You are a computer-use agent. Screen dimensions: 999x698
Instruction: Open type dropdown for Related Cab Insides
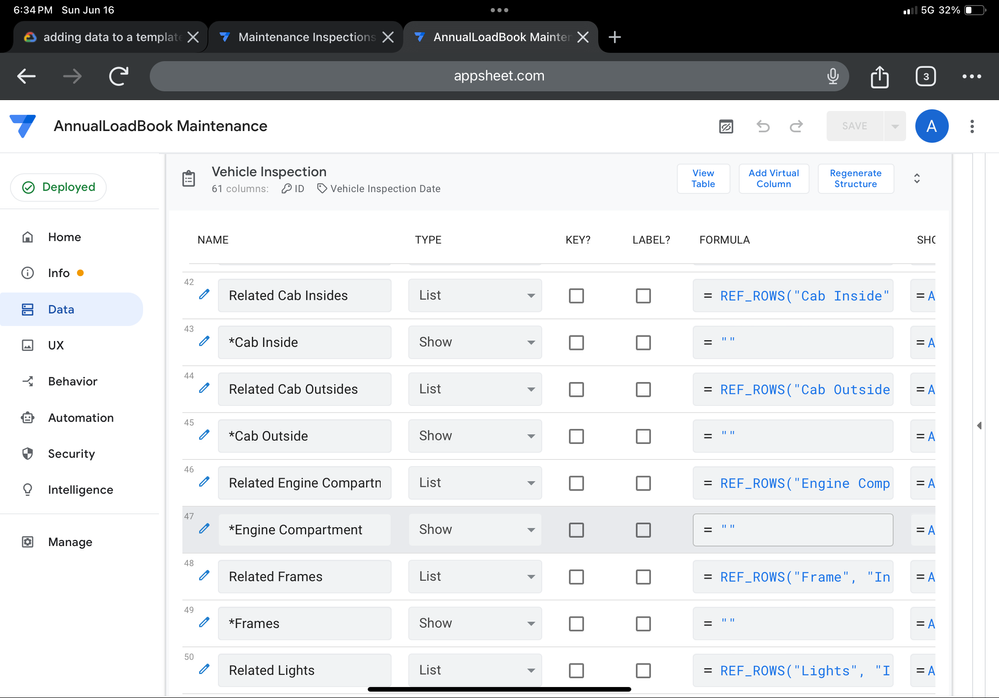tap(475, 296)
